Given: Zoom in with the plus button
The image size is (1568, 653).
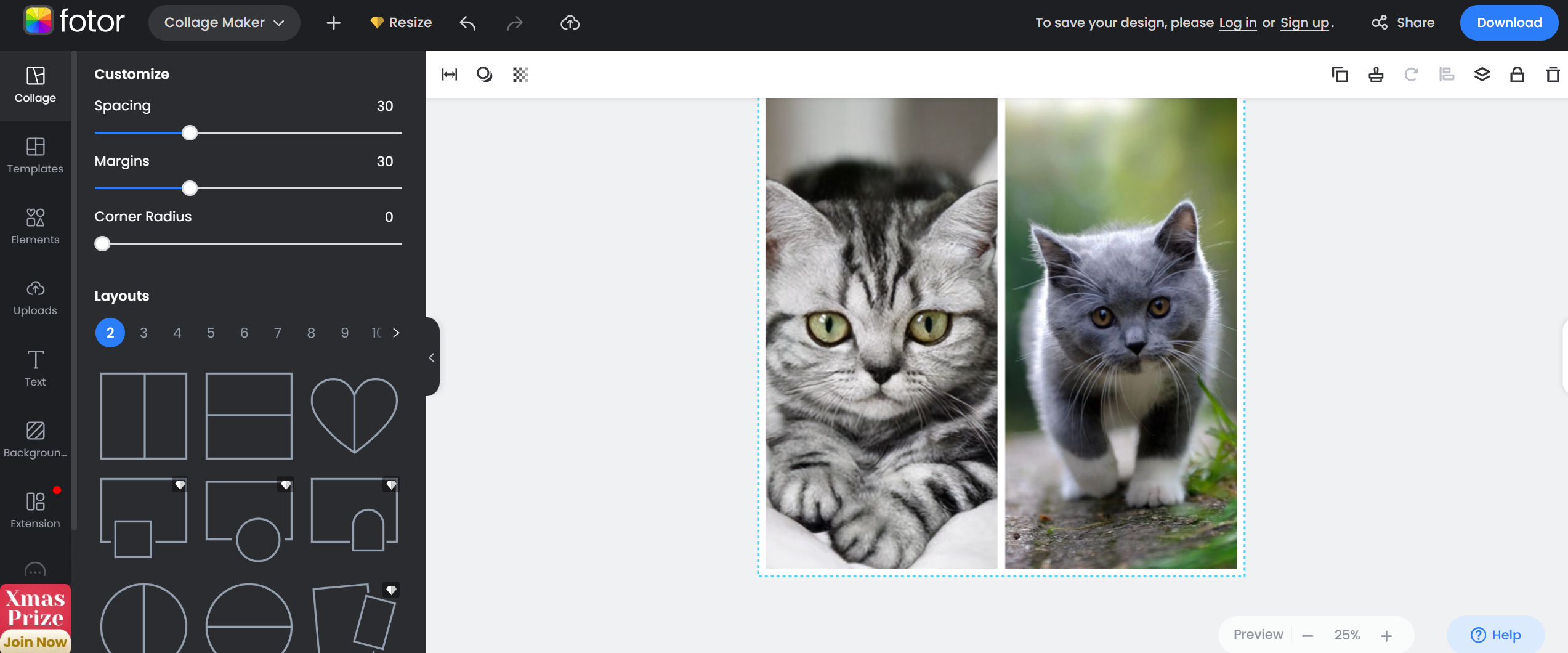Looking at the screenshot, I should pyautogui.click(x=1386, y=636).
